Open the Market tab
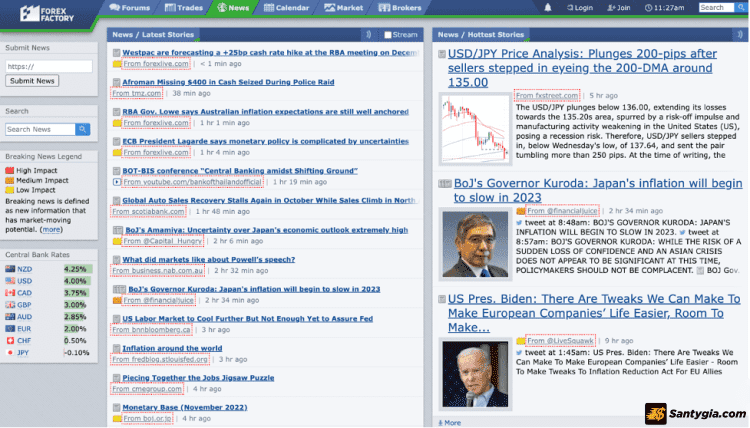The image size is (750, 428). [343, 8]
